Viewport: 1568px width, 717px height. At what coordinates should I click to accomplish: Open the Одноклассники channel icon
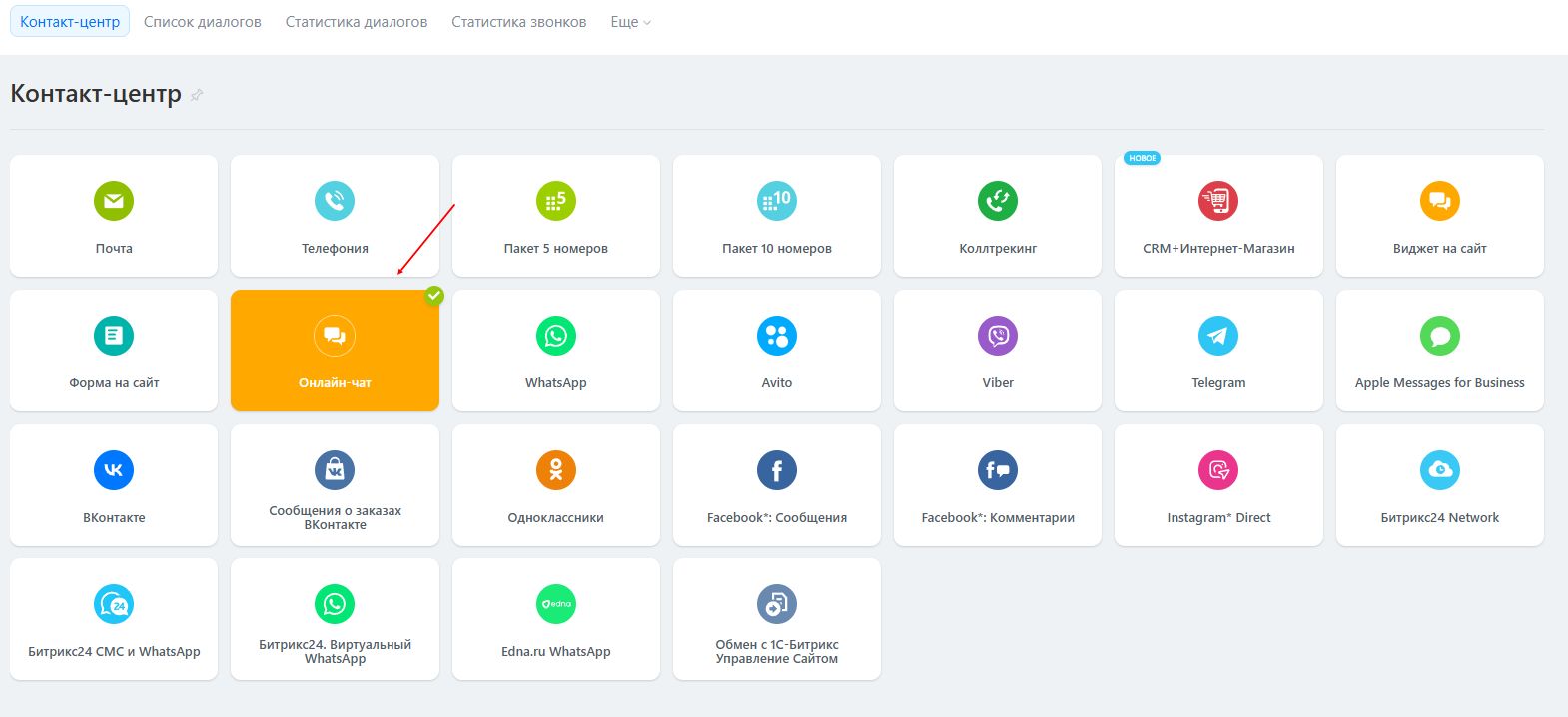555,470
